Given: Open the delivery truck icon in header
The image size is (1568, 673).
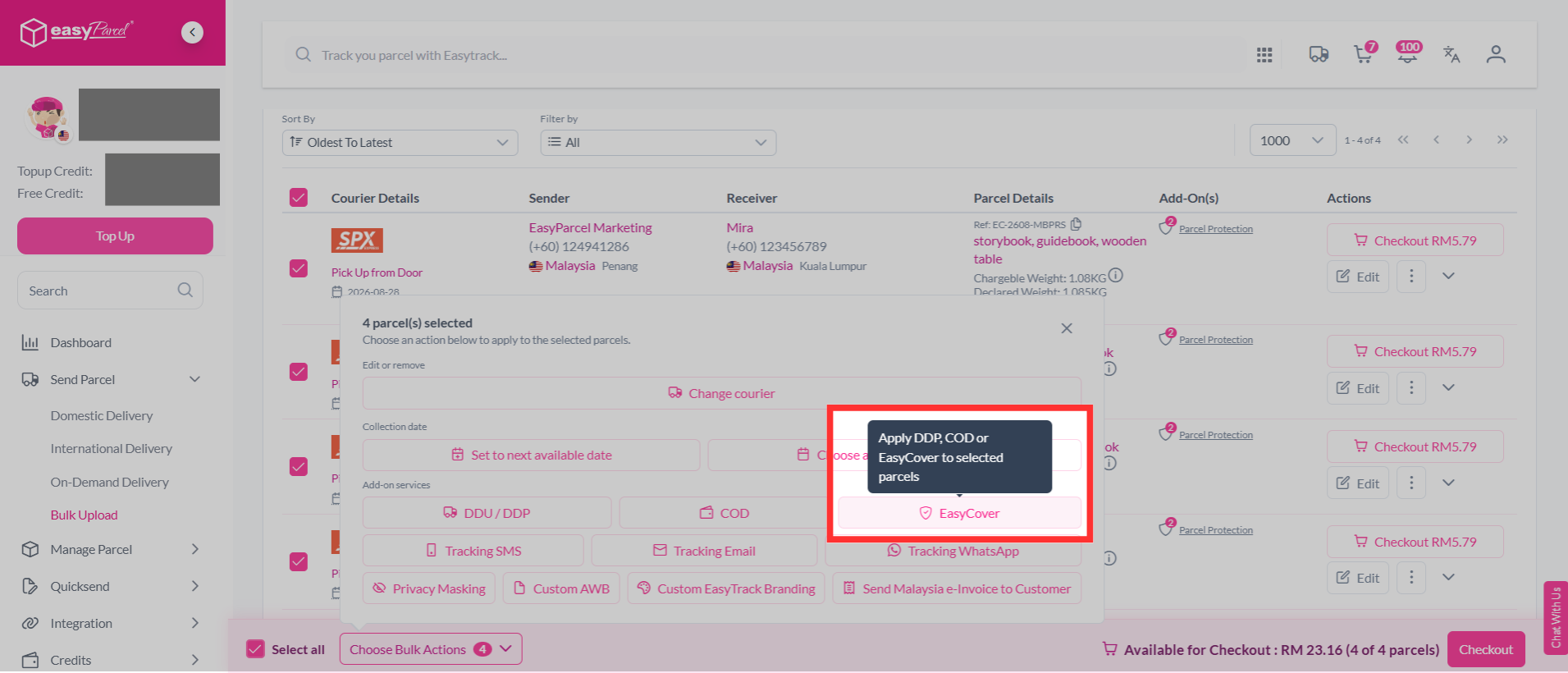Looking at the screenshot, I should [x=1319, y=55].
